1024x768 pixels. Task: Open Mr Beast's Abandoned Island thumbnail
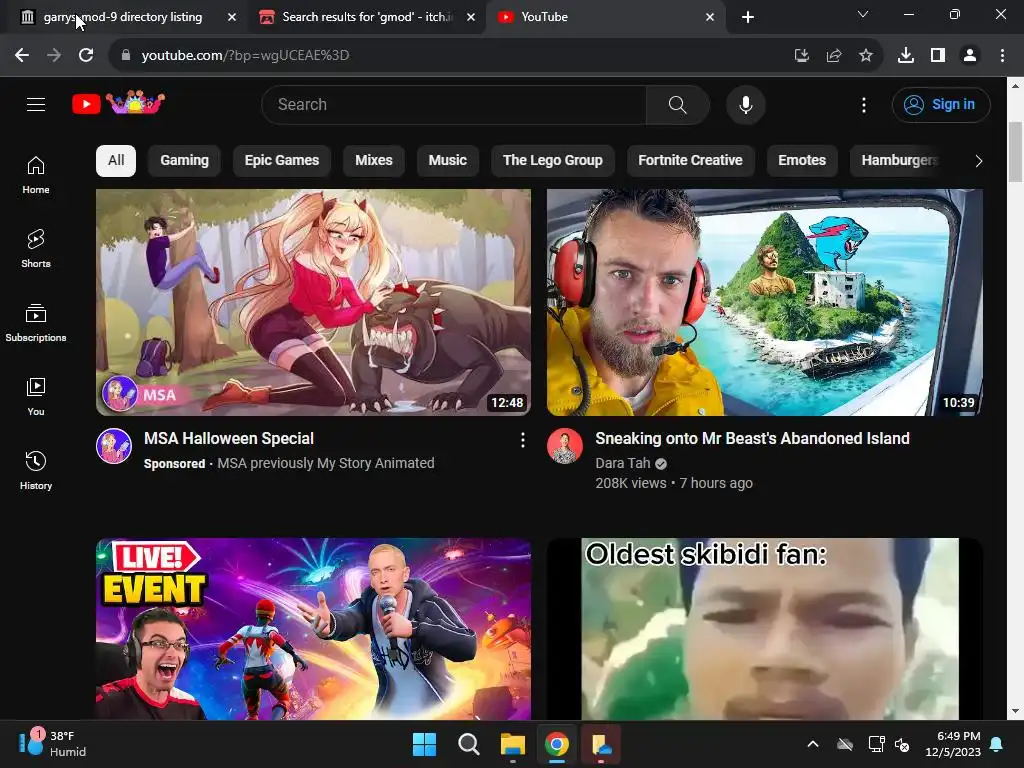[765, 302]
